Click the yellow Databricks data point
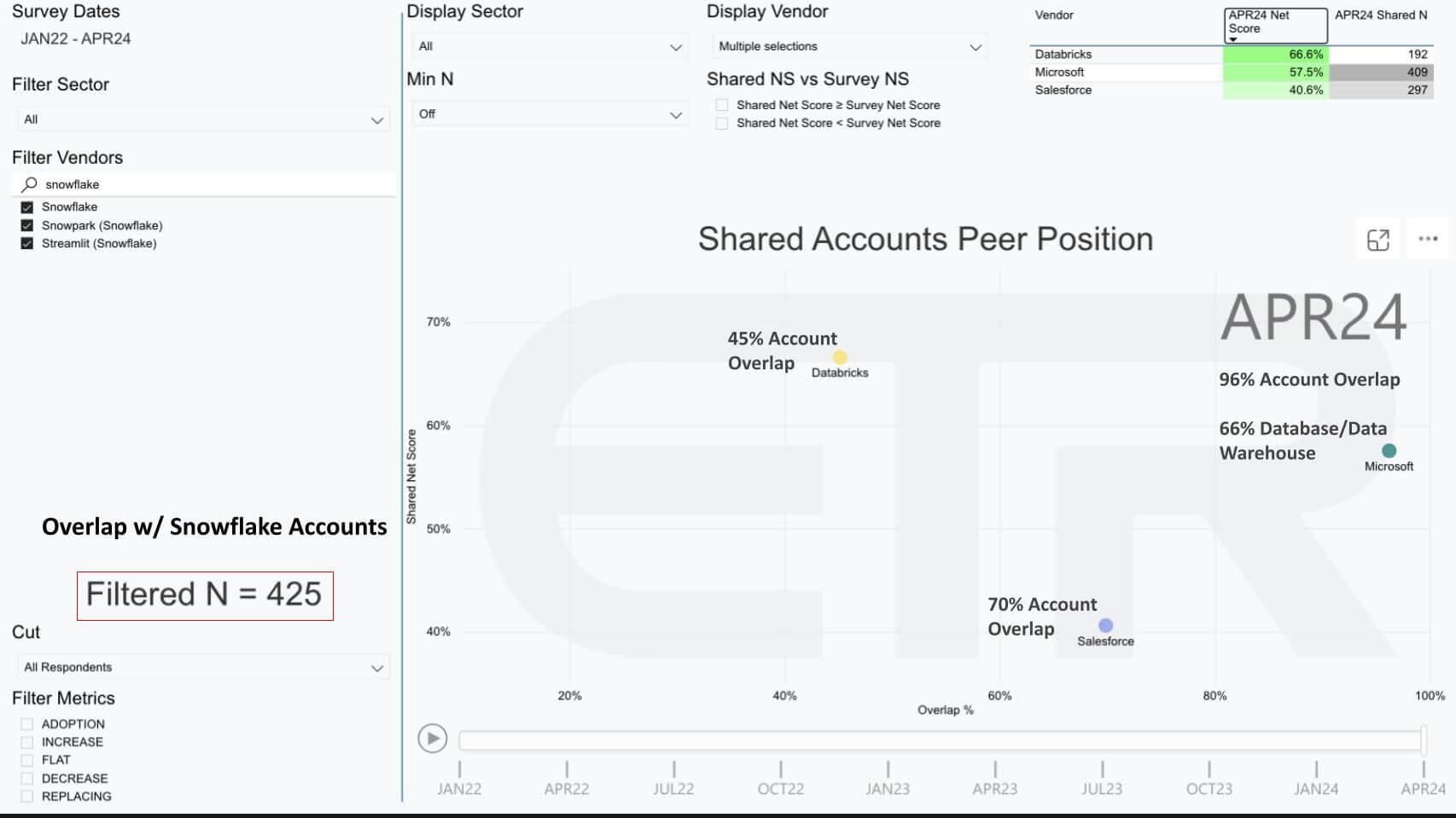The height and width of the screenshot is (818, 1456). [x=840, y=357]
